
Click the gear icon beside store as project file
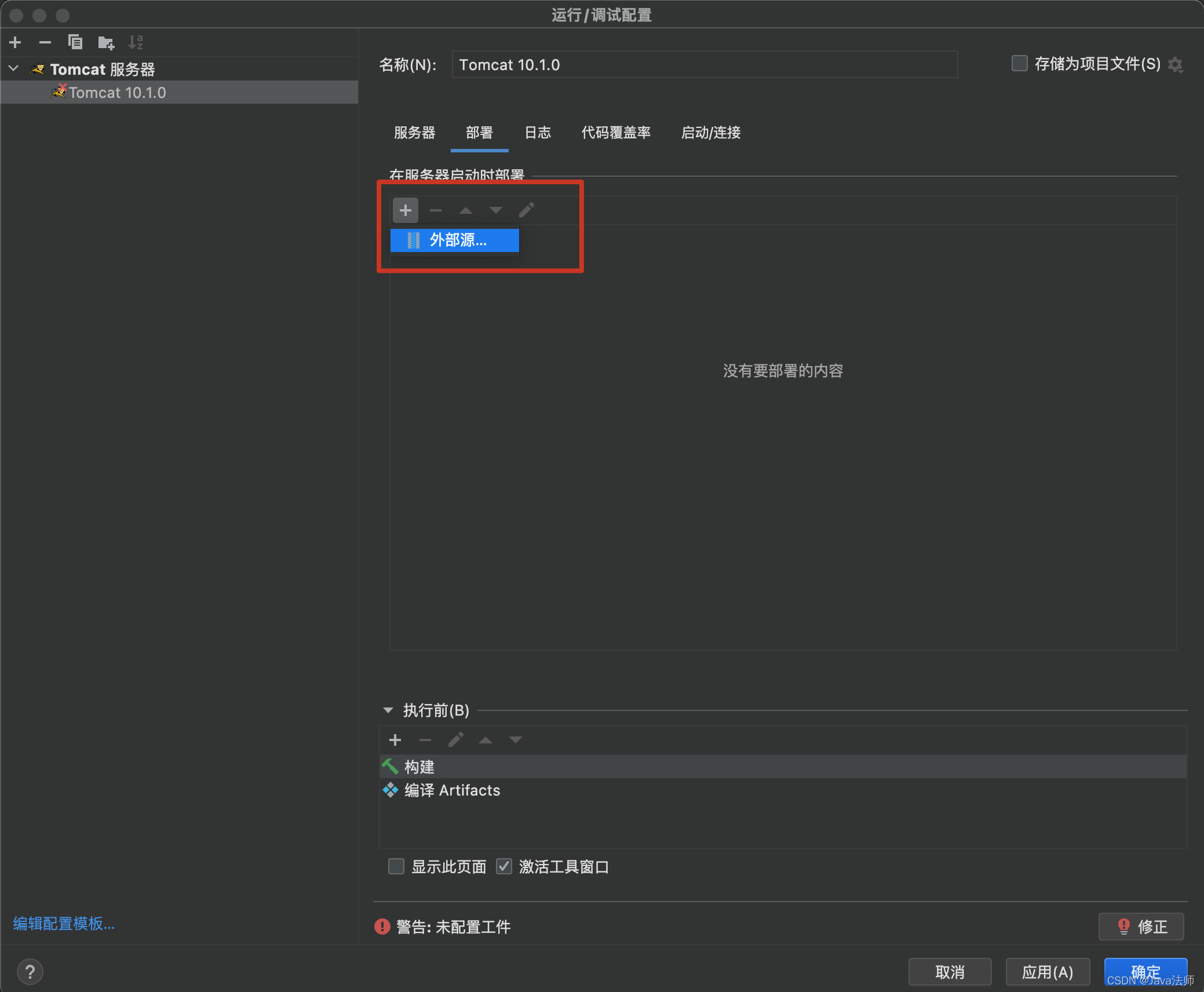coord(1175,64)
